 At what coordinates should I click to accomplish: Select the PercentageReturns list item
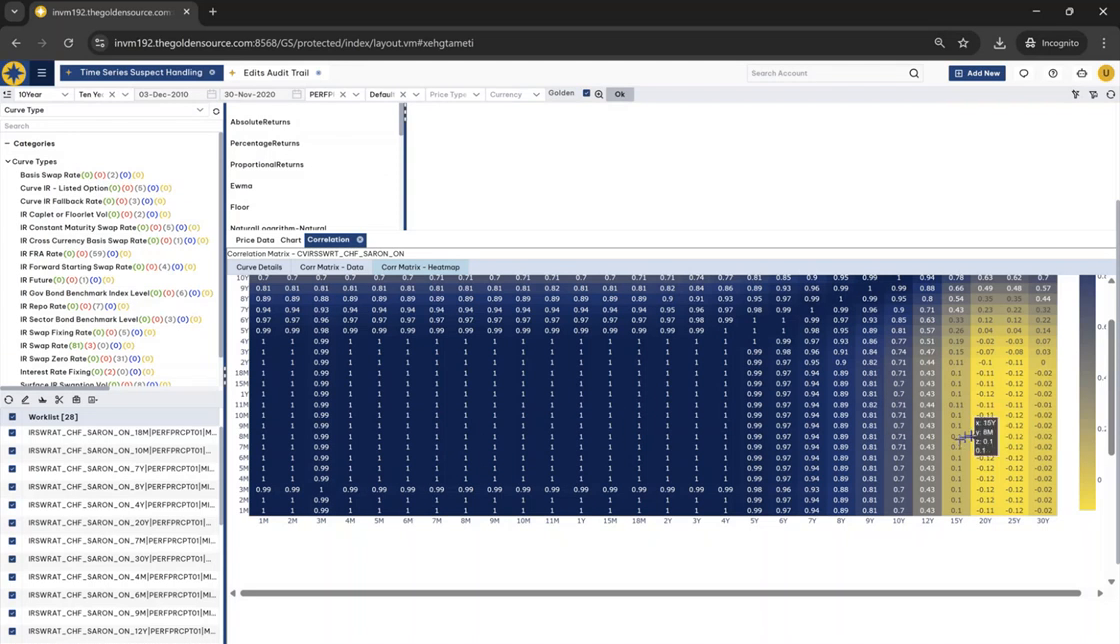pyautogui.click(x=265, y=144)
